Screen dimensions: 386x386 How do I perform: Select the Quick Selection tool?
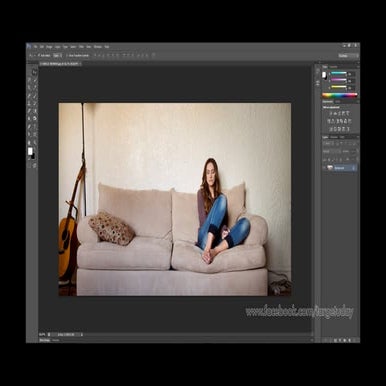(35, 80)
